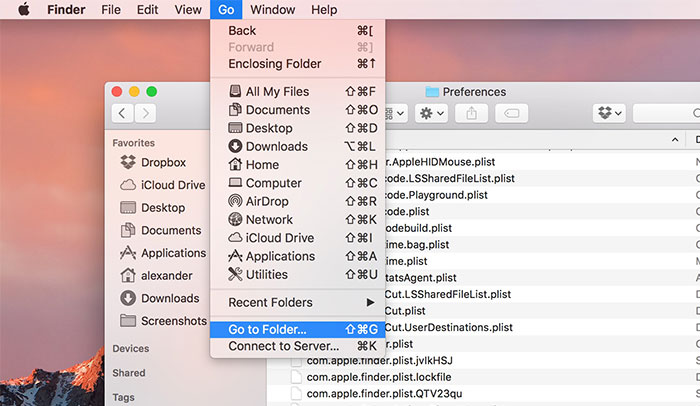This screenshot has width=700, height=406.
Task: Open the Apple menu logo
Action: tap(24, 9)
